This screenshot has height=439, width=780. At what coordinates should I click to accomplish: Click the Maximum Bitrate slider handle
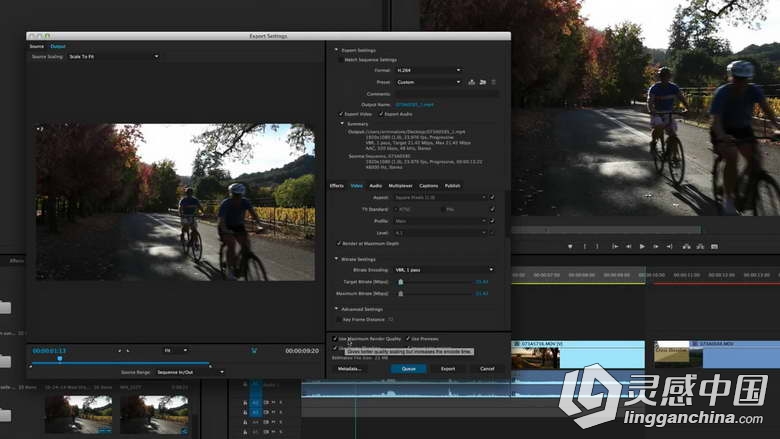[400, 294]
